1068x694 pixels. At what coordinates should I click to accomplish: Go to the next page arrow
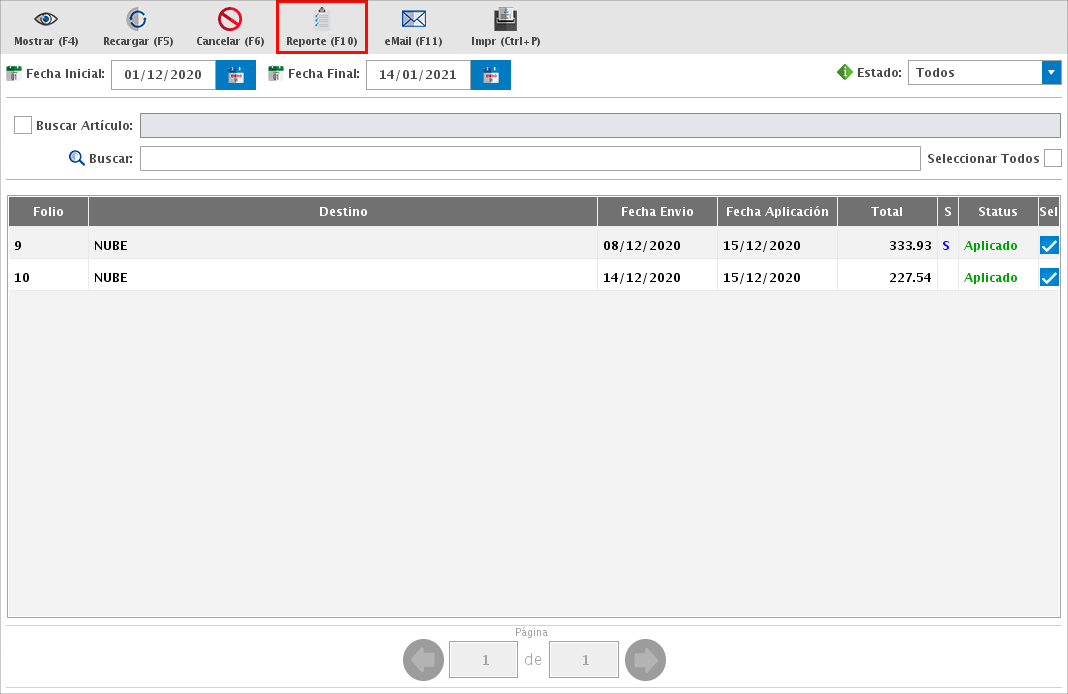pos(645,660)
